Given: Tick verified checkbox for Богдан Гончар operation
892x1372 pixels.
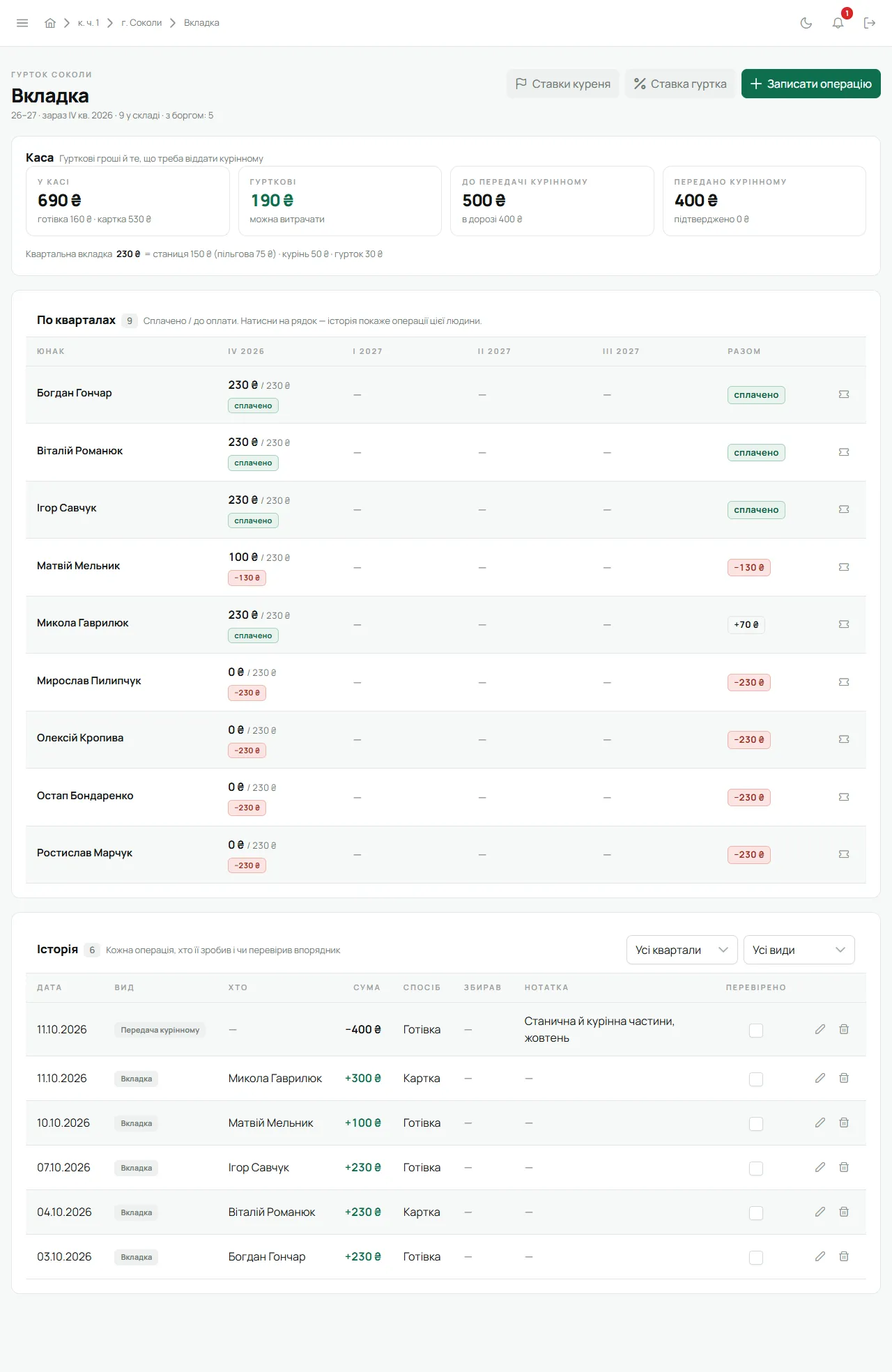Looking at the screenshot, I should click(x=756, y=1257).
